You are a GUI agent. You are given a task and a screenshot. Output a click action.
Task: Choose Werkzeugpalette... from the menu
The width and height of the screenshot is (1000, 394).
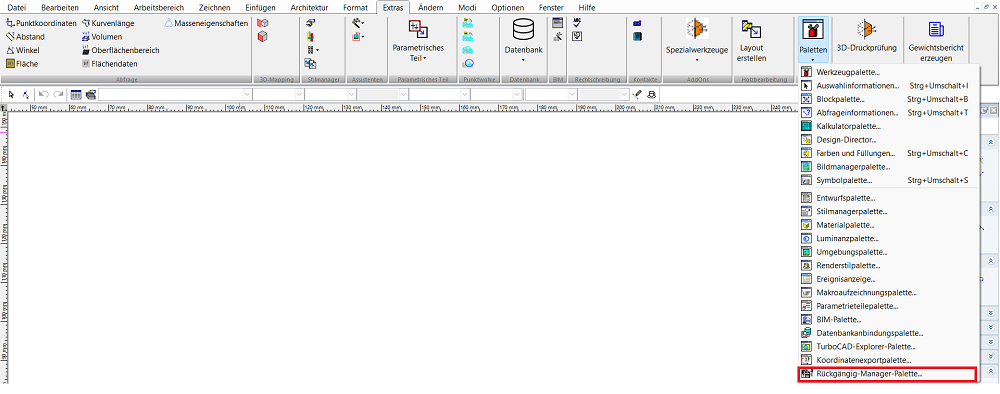(x=887, y=72)
